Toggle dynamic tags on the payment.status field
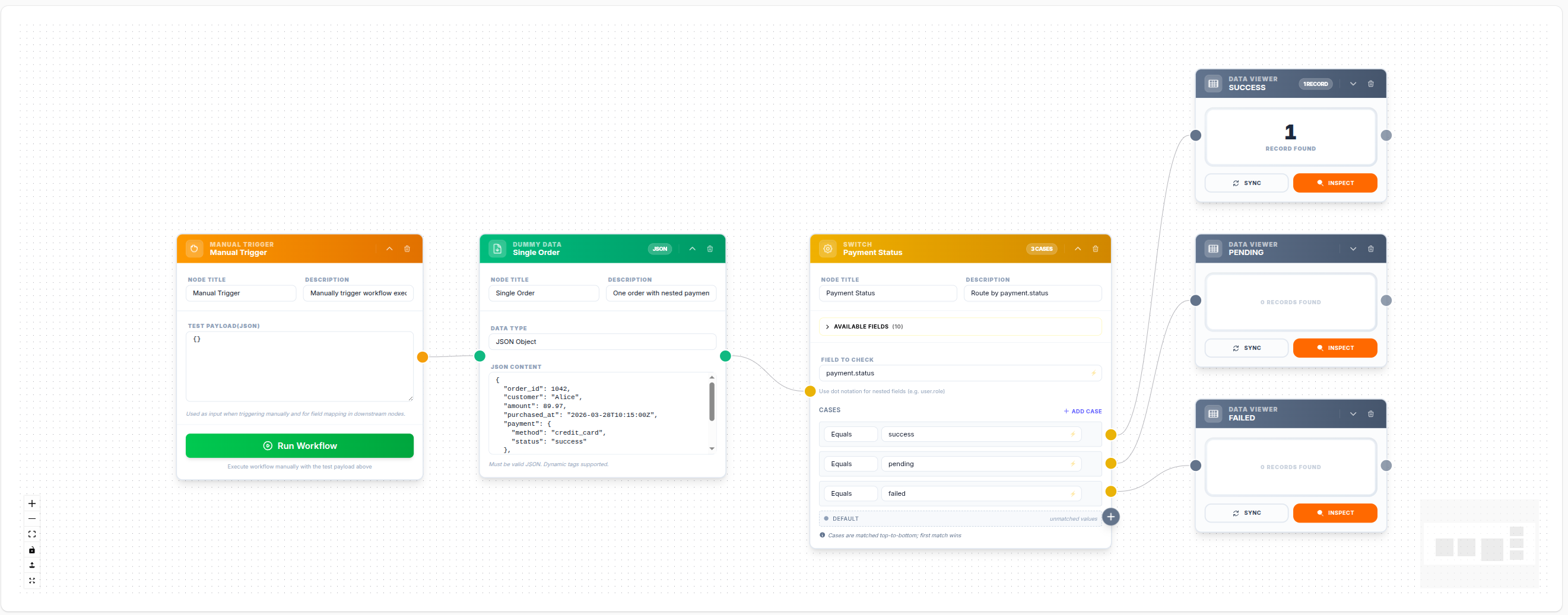This screenshot has height=615, width=1568. (x=1094, y=373)
